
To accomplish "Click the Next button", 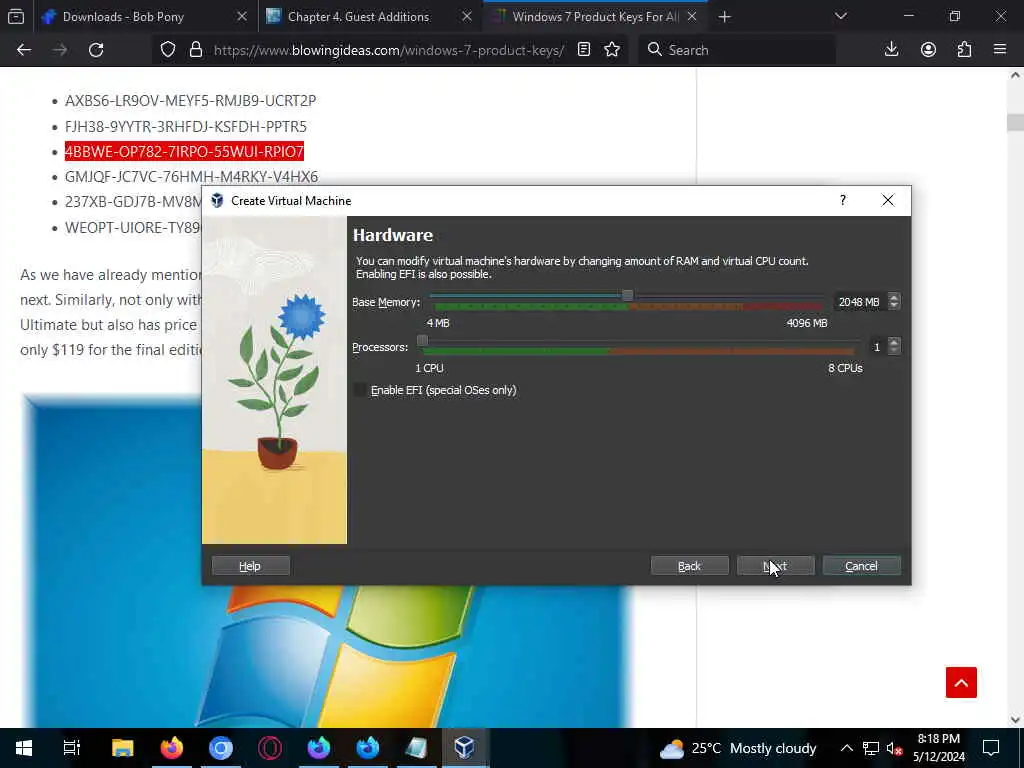I will click(x=775, y=566).
